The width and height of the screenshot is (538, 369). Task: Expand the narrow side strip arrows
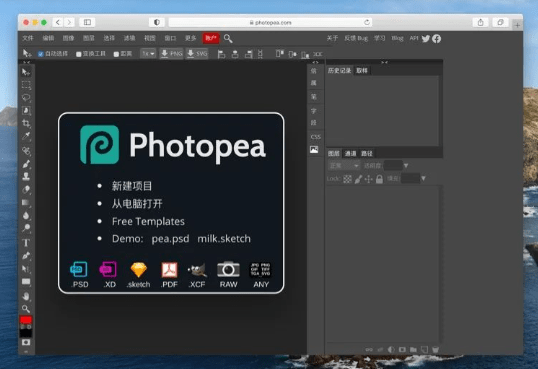click(x=315, y=62)
